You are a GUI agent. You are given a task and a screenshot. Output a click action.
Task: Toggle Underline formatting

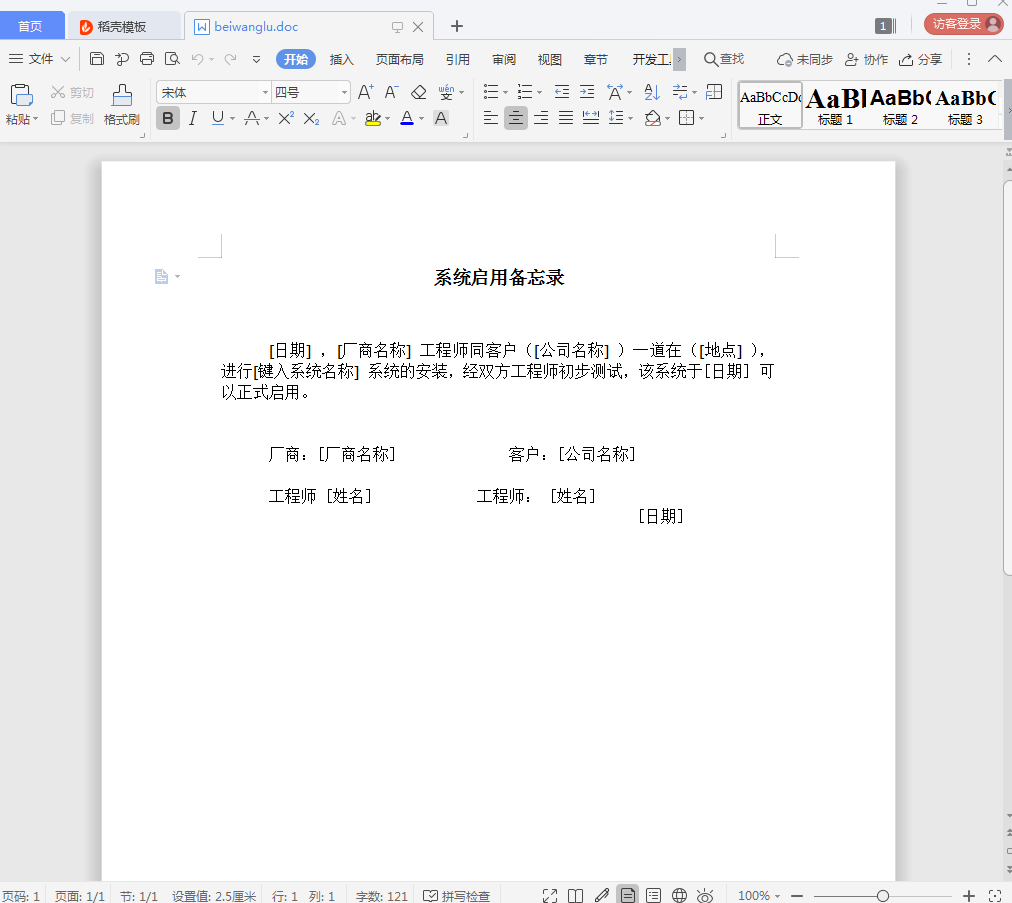218,118
